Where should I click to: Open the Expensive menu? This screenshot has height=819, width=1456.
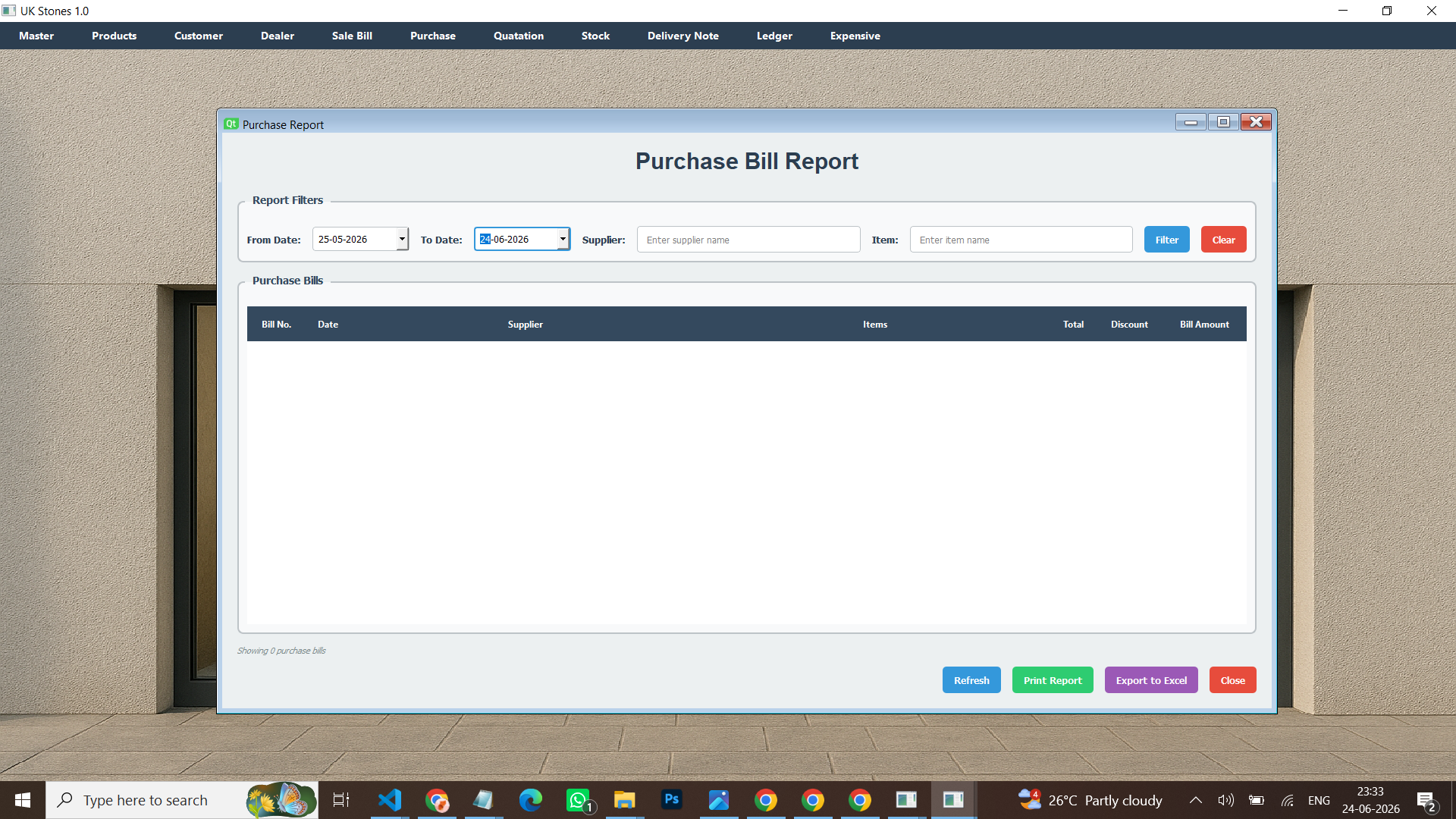click(855, 36)
